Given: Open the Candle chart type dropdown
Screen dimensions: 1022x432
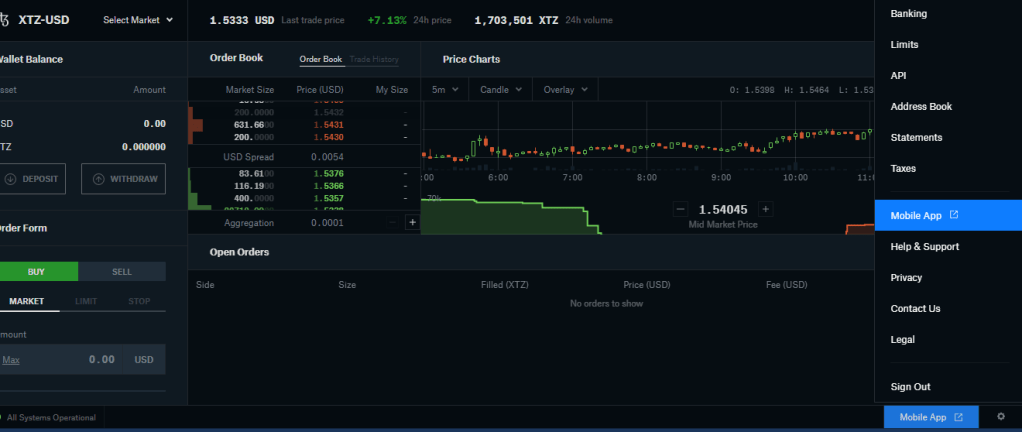Looking at the screenshot, I should click(x=500, y=89).
